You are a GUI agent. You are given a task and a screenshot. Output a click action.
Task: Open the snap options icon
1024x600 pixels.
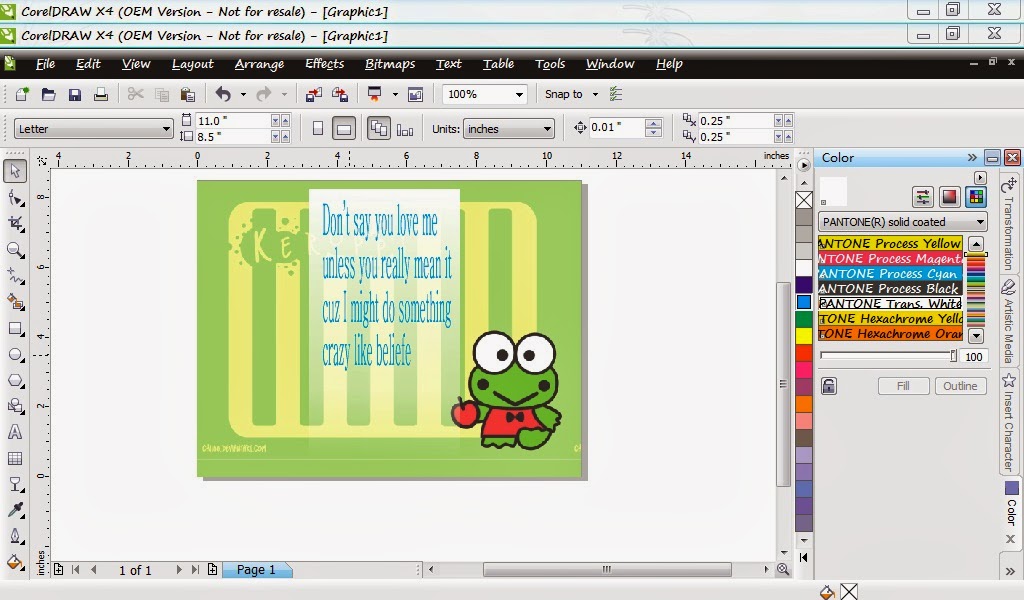coord(616,95)
